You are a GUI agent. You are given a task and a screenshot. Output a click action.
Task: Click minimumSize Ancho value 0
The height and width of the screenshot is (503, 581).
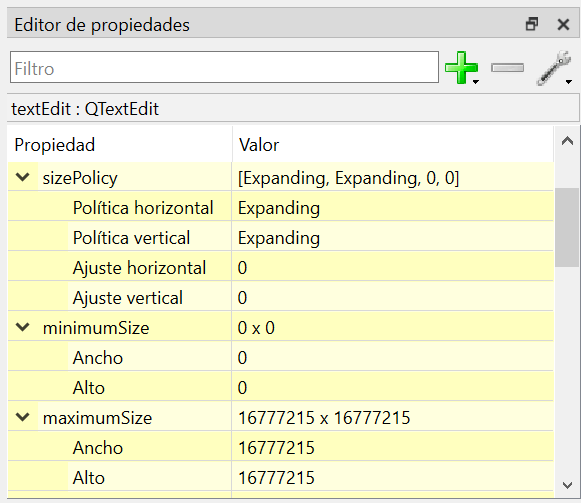pyautogui.click(x=242, y=357)
